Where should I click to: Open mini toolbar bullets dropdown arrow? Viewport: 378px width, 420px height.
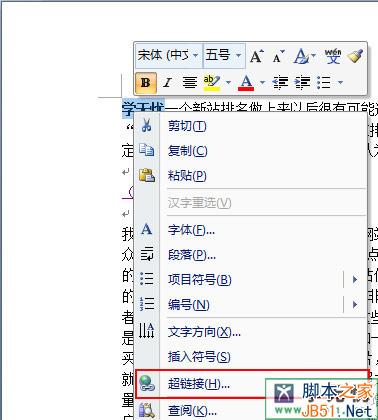click(340, 82)
